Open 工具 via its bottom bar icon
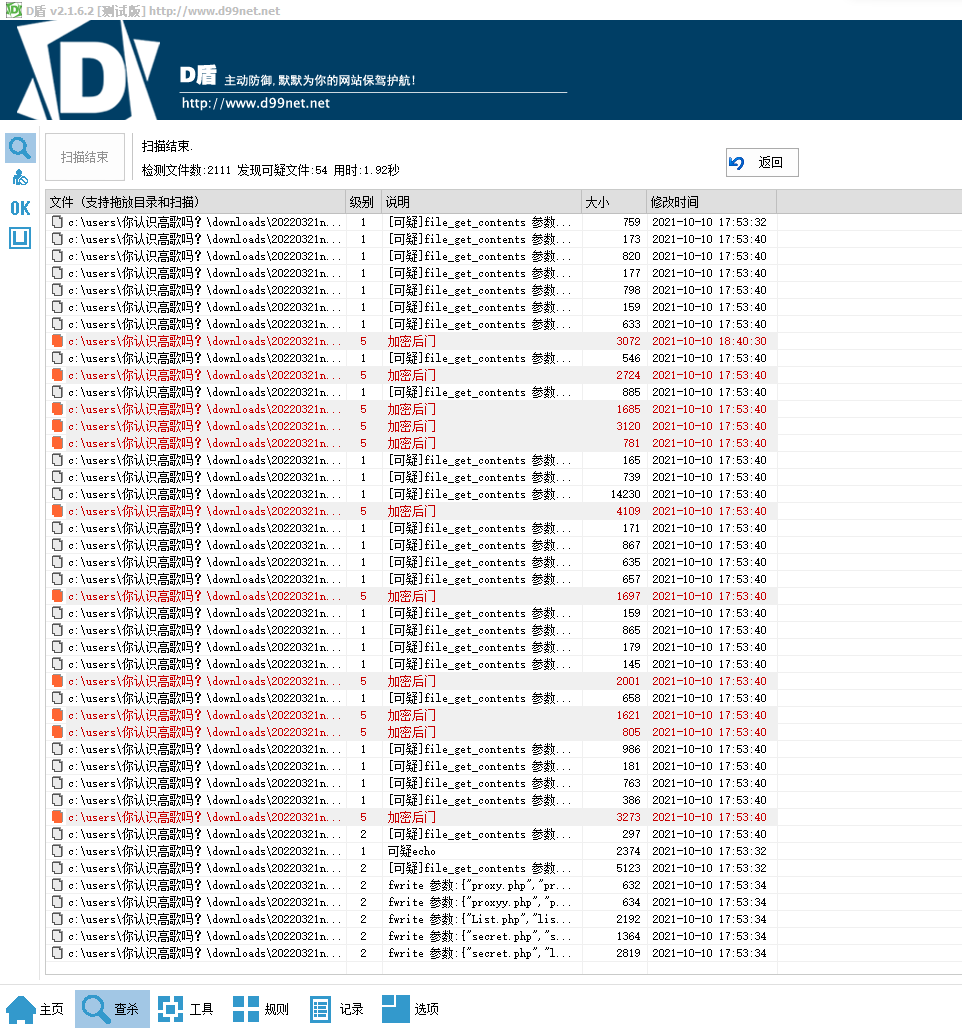962x1030 pixels. (171, 1008)
